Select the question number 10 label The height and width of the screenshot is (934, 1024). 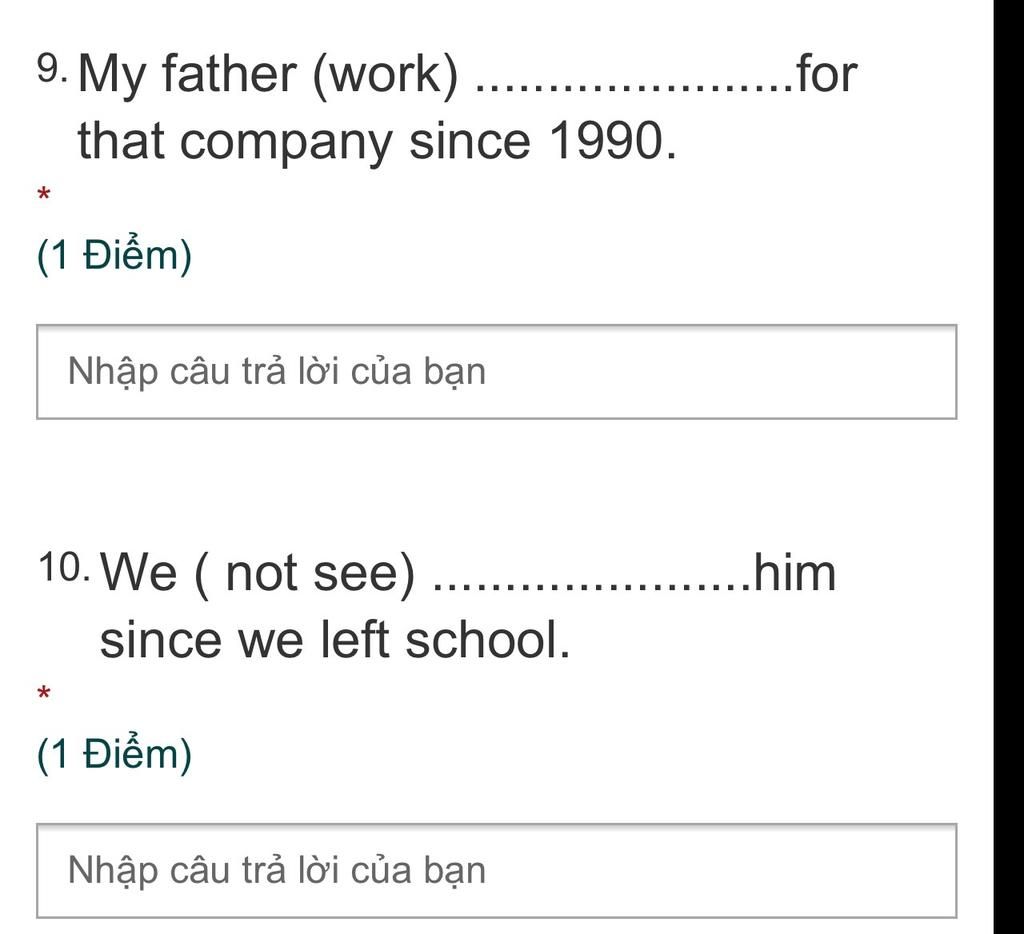click(63, 566)
